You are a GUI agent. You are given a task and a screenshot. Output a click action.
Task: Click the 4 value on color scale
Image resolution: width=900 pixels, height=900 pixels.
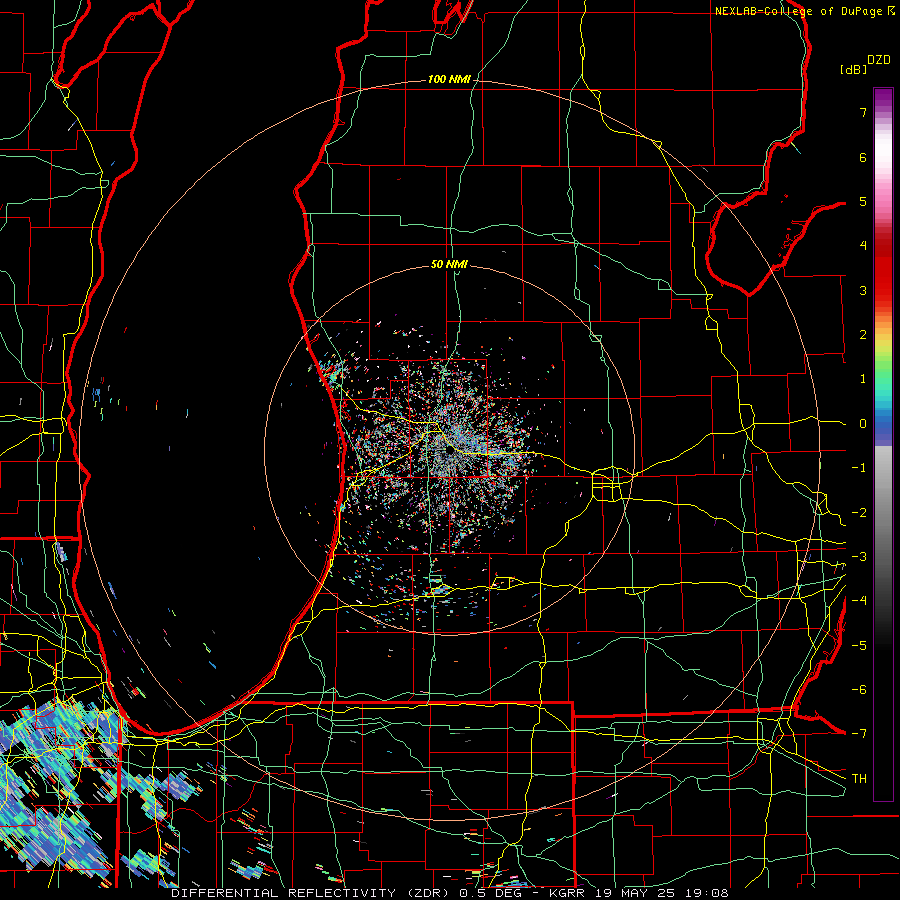pos(863,246)
